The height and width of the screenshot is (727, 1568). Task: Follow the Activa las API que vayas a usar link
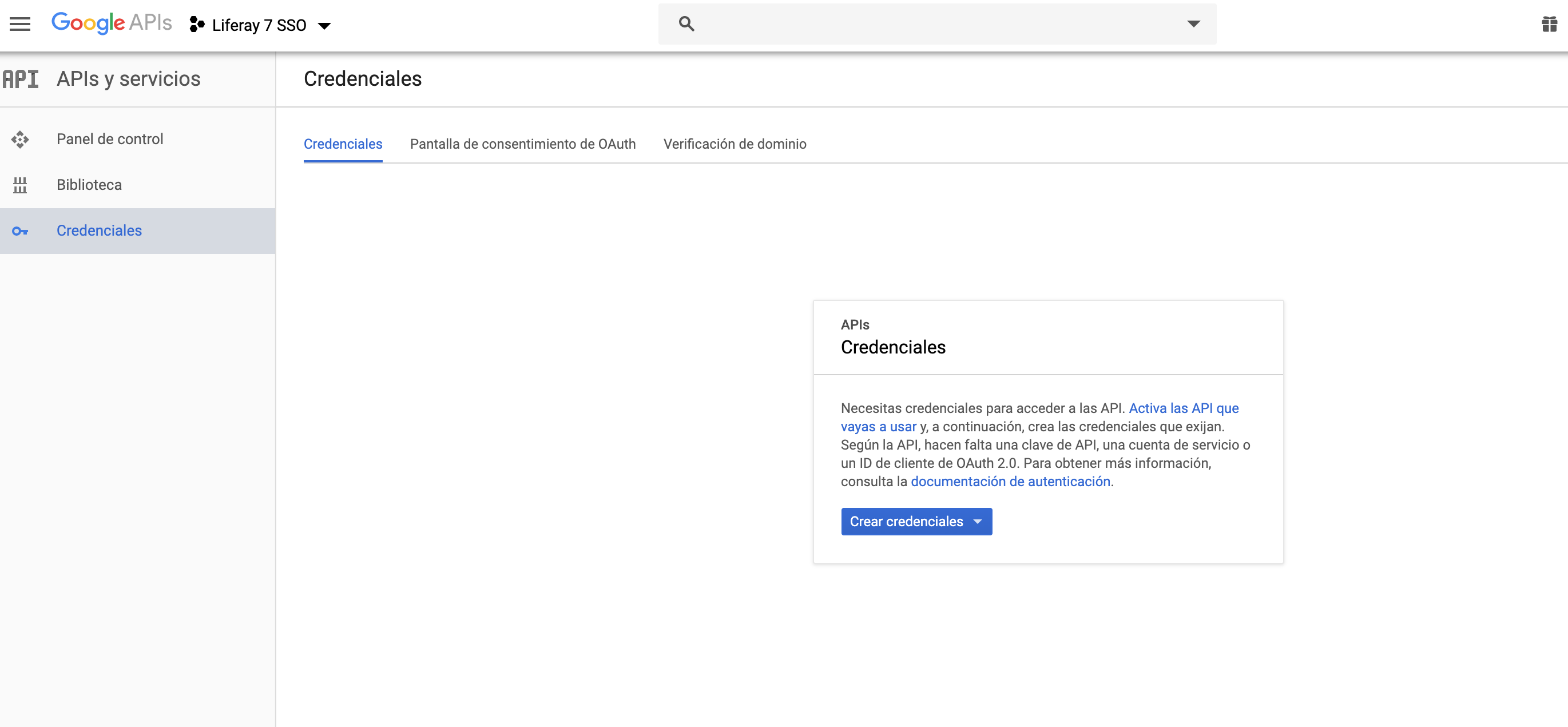1184,408
